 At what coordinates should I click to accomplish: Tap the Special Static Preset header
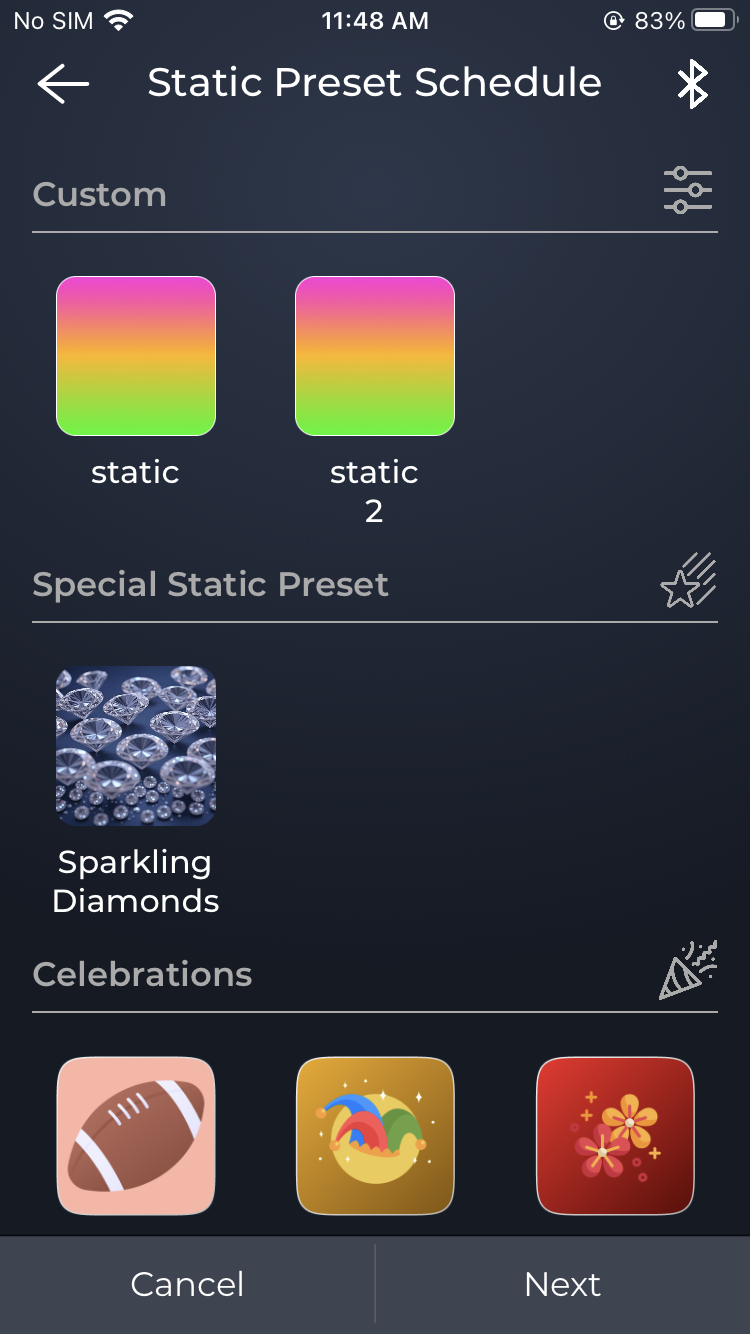[210, 584]
